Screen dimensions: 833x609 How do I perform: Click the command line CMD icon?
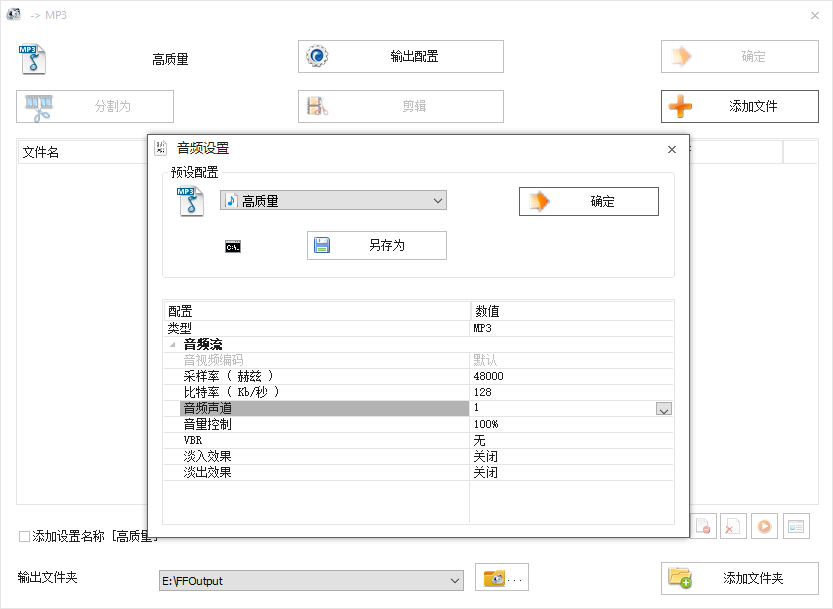(232, 246)
